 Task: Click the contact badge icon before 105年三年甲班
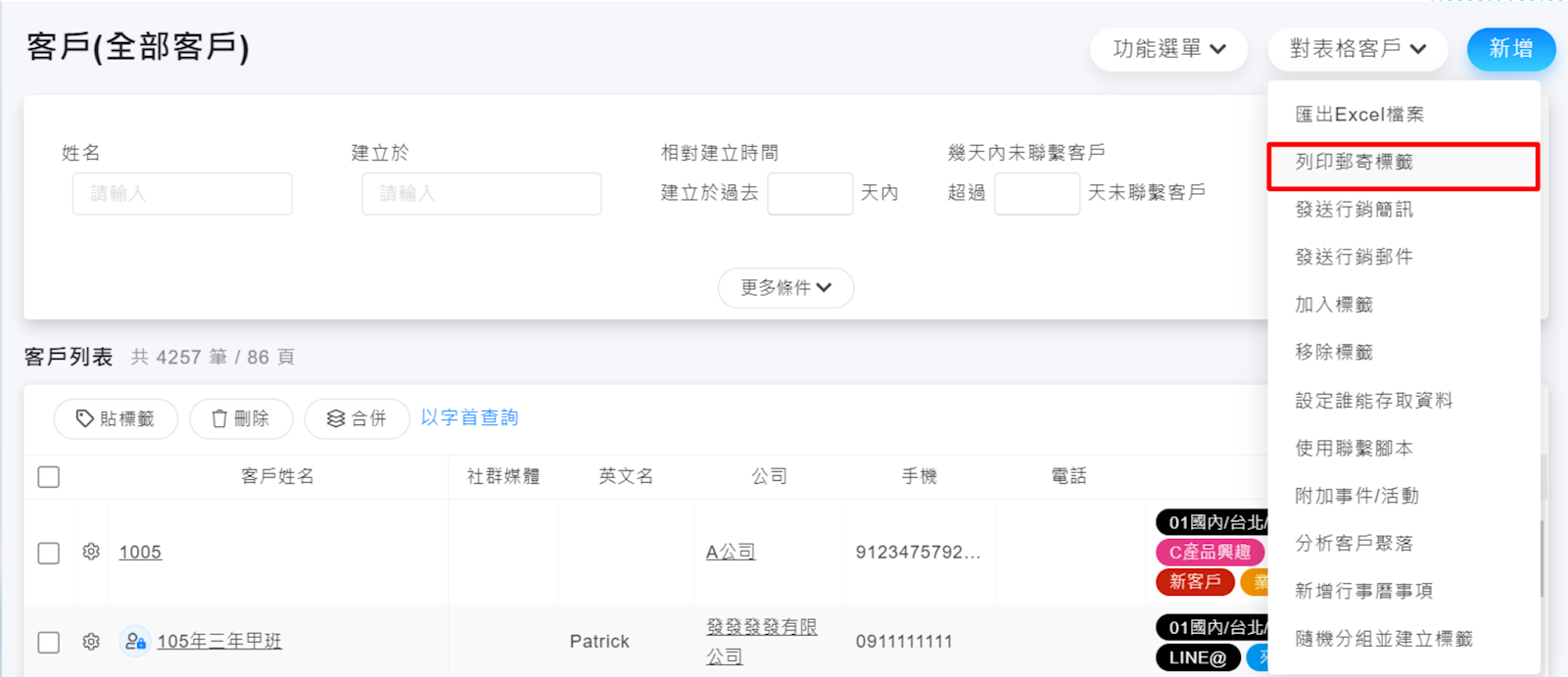coord(134,642)
